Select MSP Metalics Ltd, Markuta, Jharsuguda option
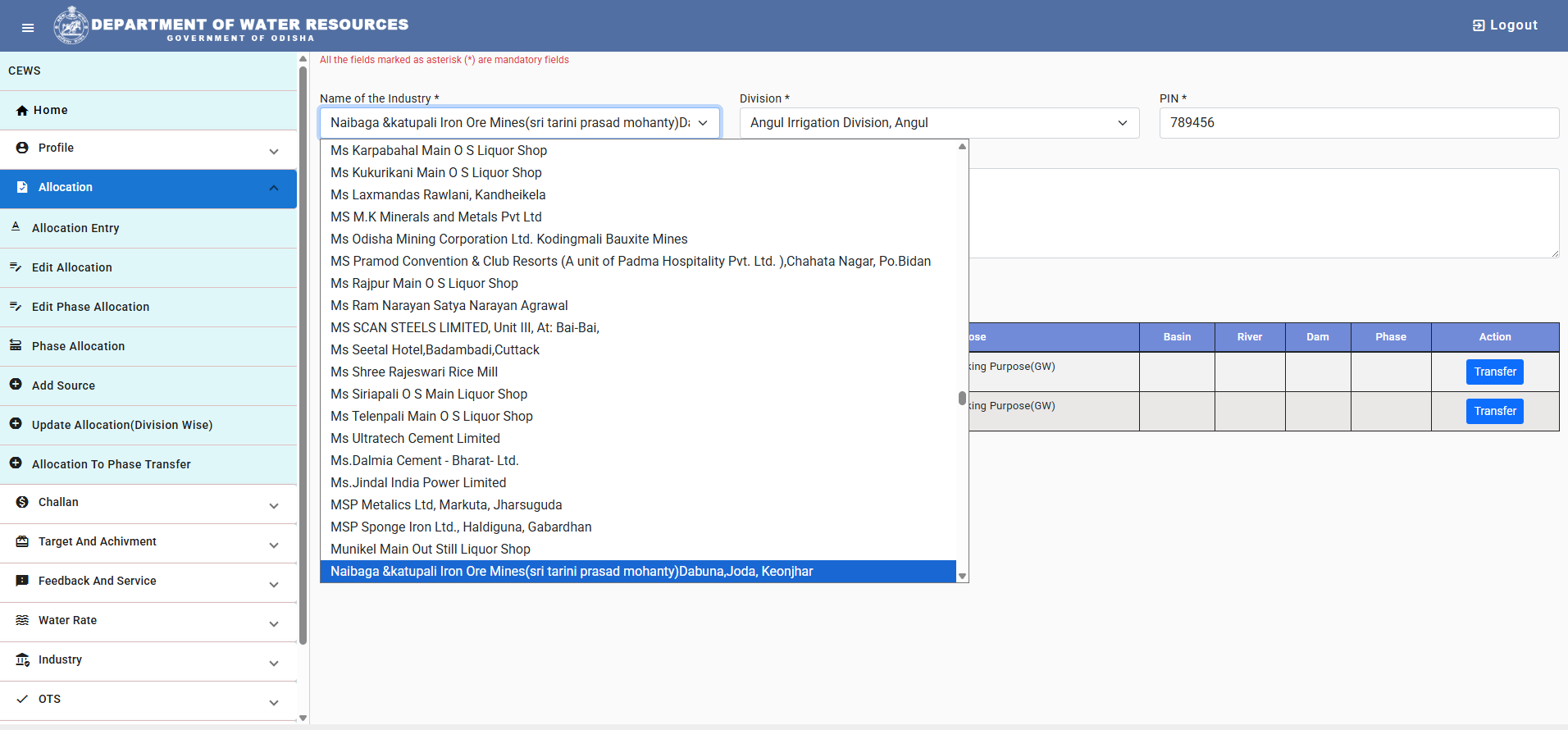This screenshot has width=1568, height=730. pyautogui.click(x=638, y=505)
